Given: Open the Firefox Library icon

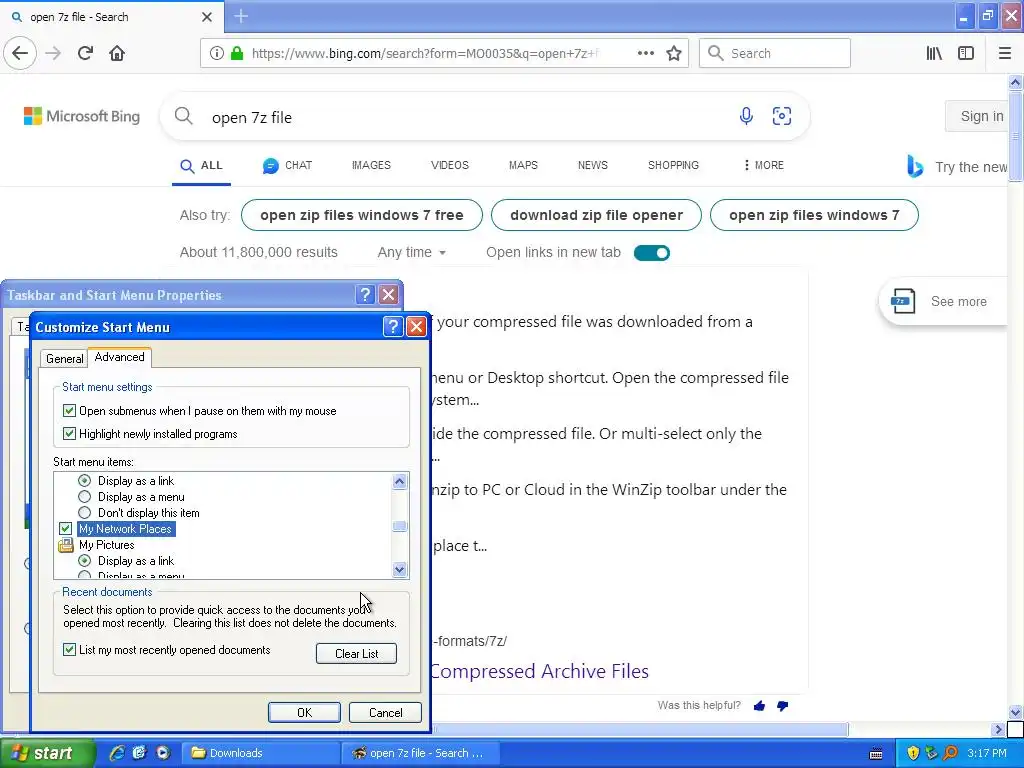Looking at the screenshot, I should 934,53.
